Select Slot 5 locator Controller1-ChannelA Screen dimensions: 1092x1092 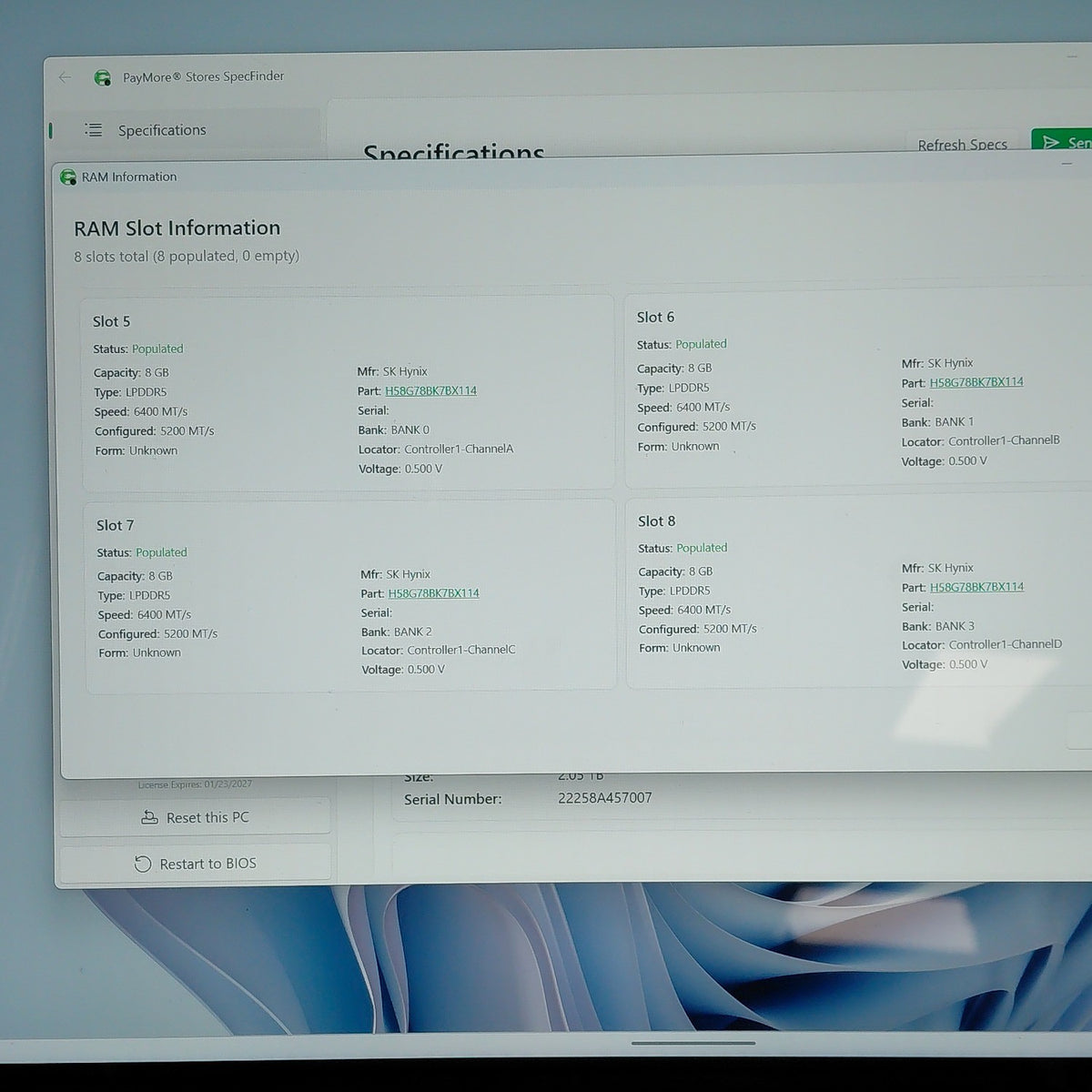pos(459,449)
